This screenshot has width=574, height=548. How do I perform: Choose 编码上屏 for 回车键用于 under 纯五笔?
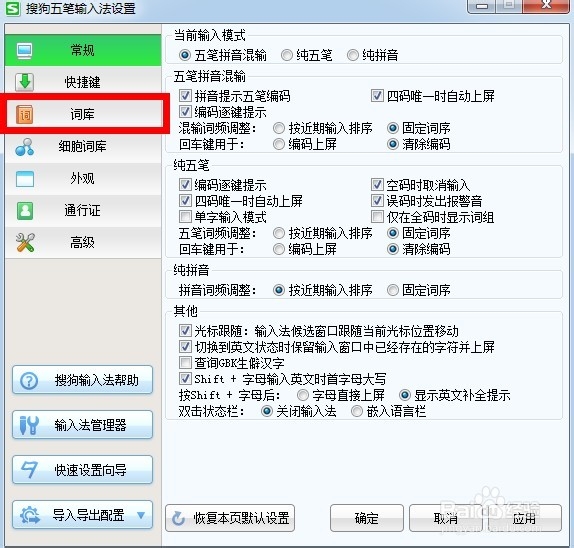pyautogui.click(x=279, y=249)
